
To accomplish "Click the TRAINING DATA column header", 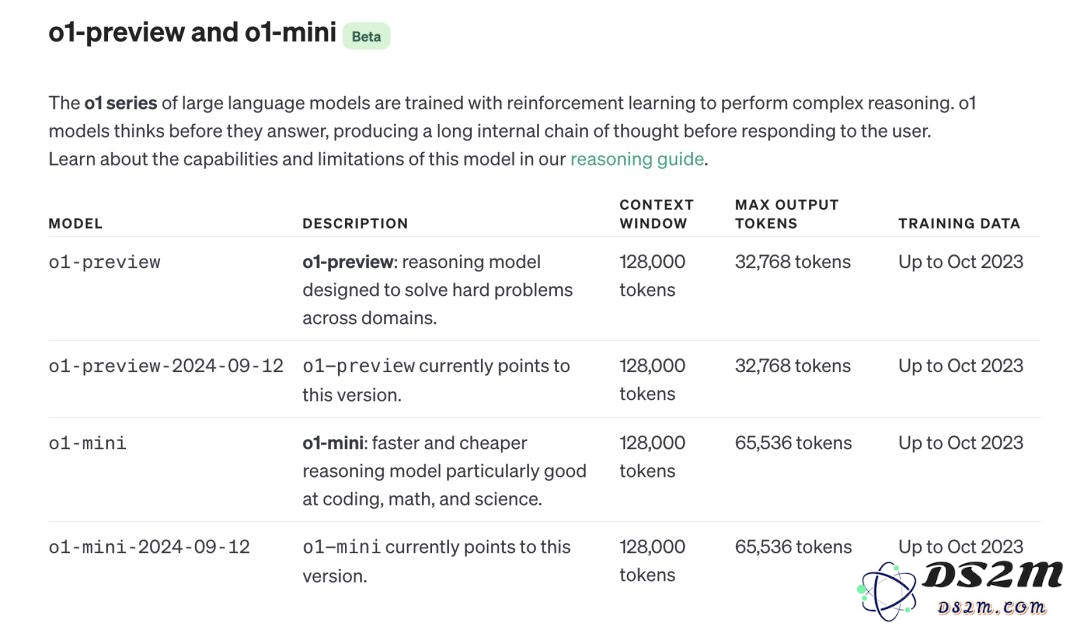I will pyautogui.click(x=959, y=223).
